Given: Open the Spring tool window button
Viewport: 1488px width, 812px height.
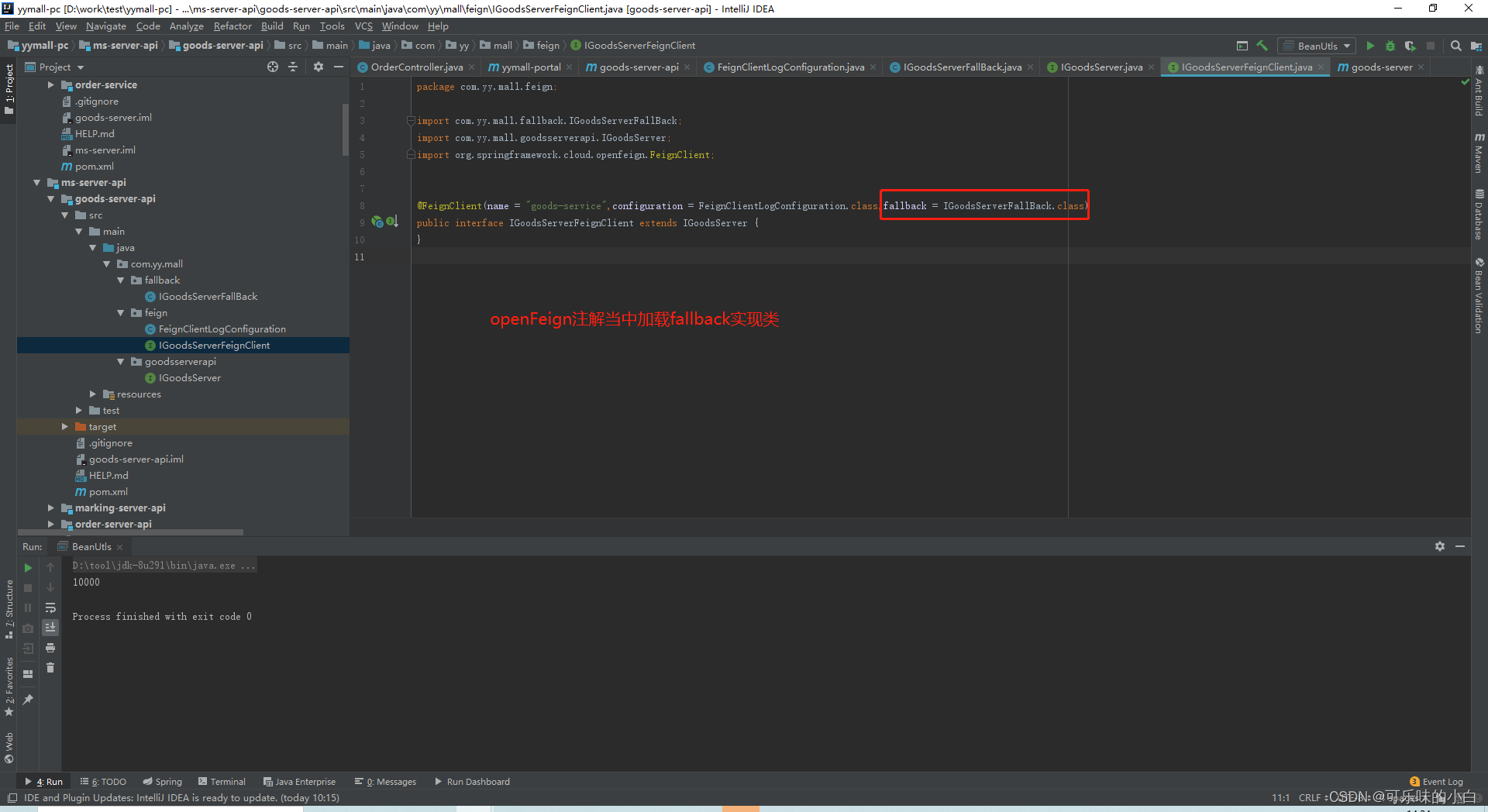Looking at the screenshot, I should click(163, 782).
